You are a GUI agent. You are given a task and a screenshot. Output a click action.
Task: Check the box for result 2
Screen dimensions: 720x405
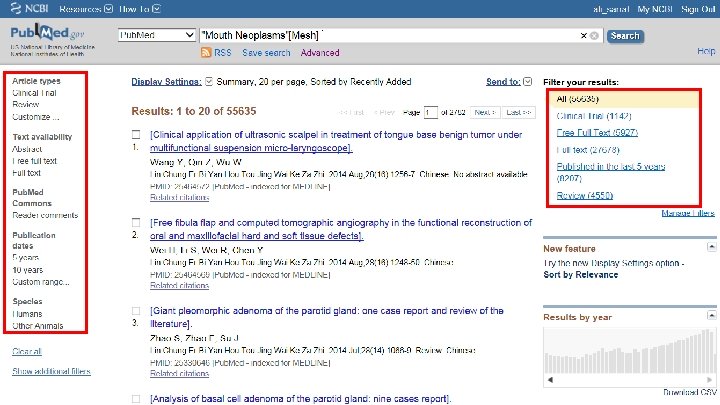tap(136, 223)
